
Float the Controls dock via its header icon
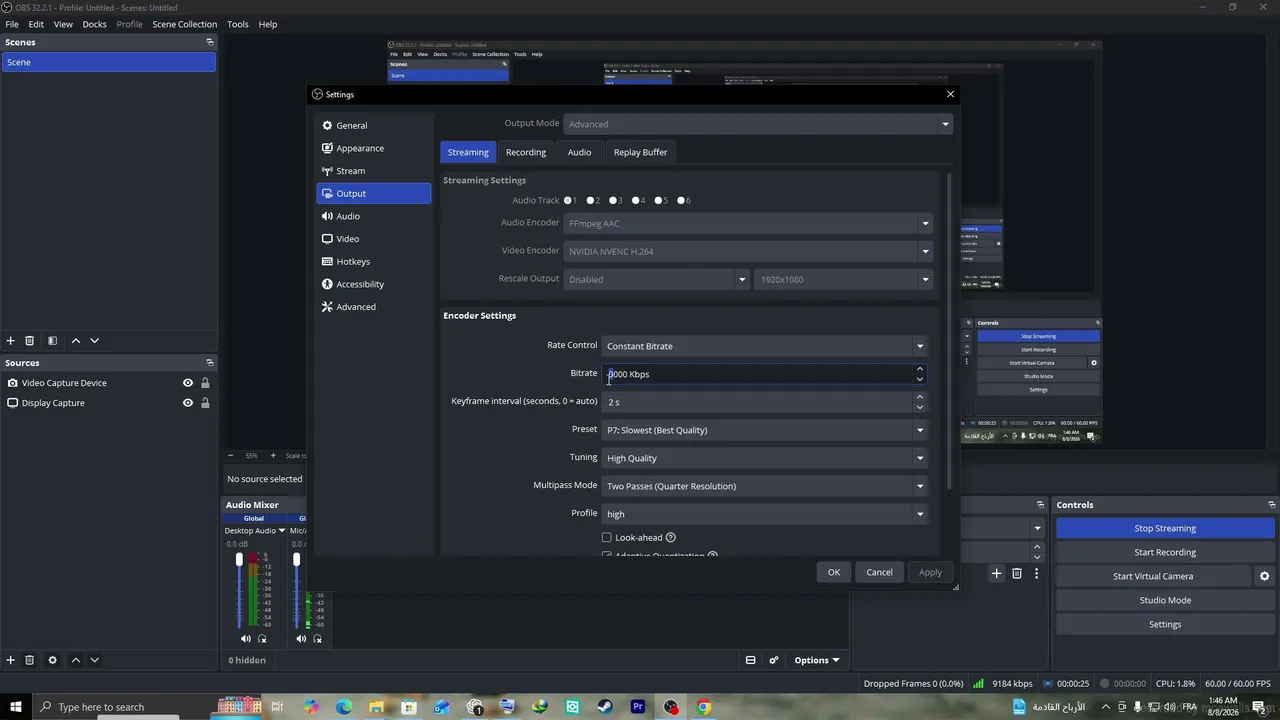1272,505
